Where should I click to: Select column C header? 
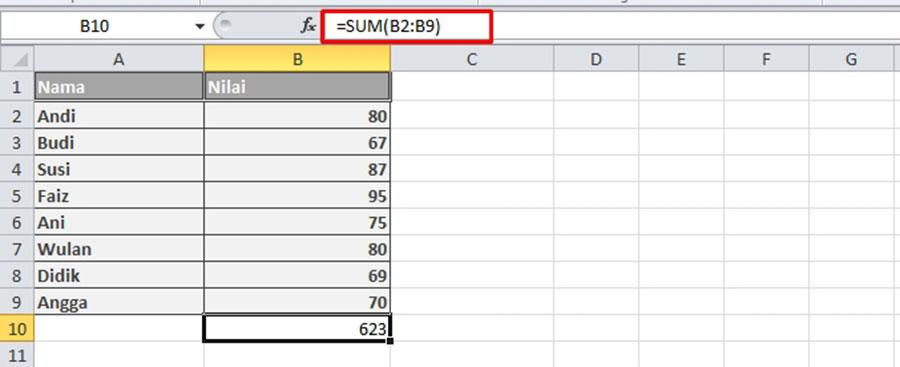[472, 59]
